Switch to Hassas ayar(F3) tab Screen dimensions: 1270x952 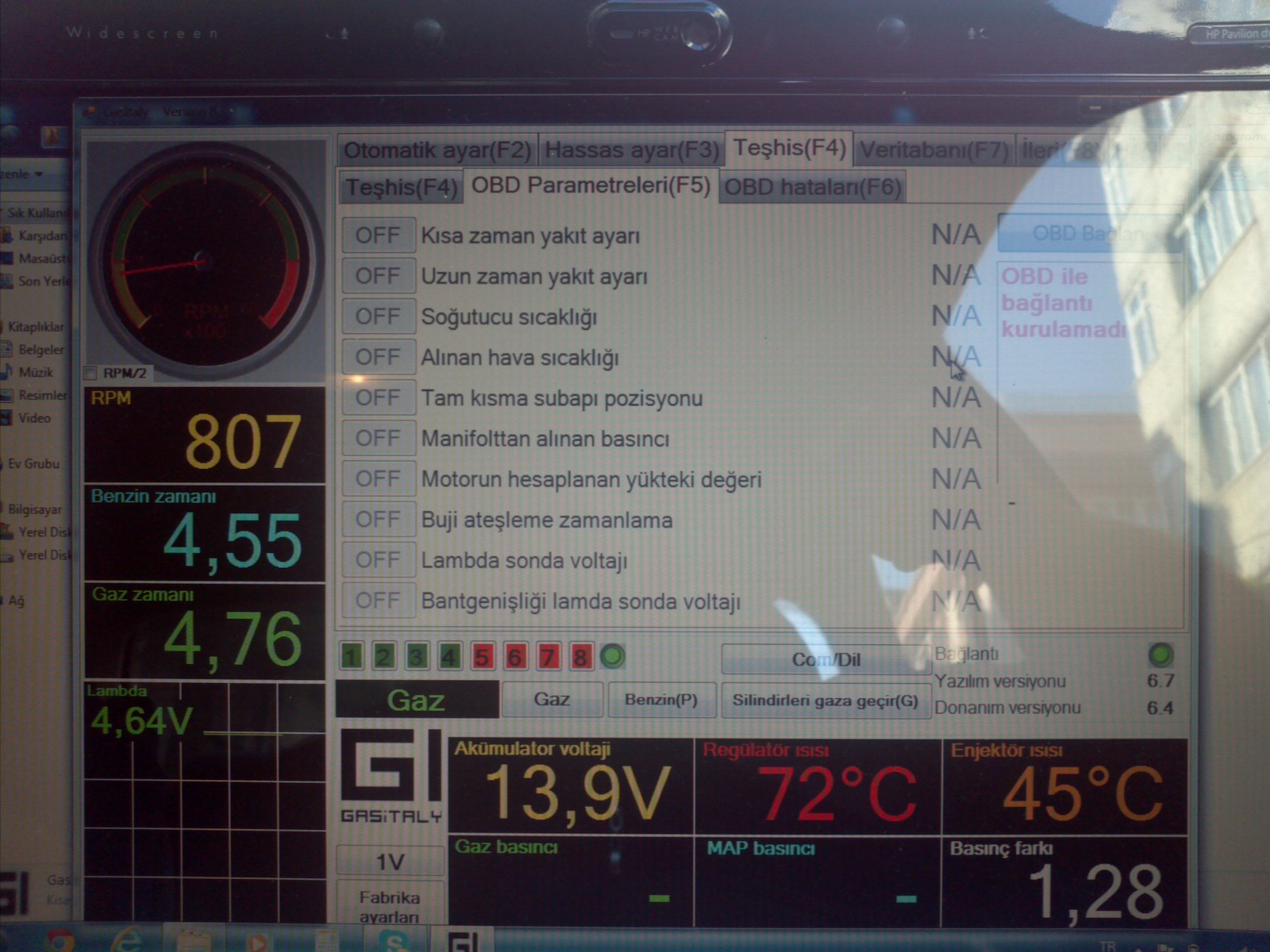tap(632, 150)
